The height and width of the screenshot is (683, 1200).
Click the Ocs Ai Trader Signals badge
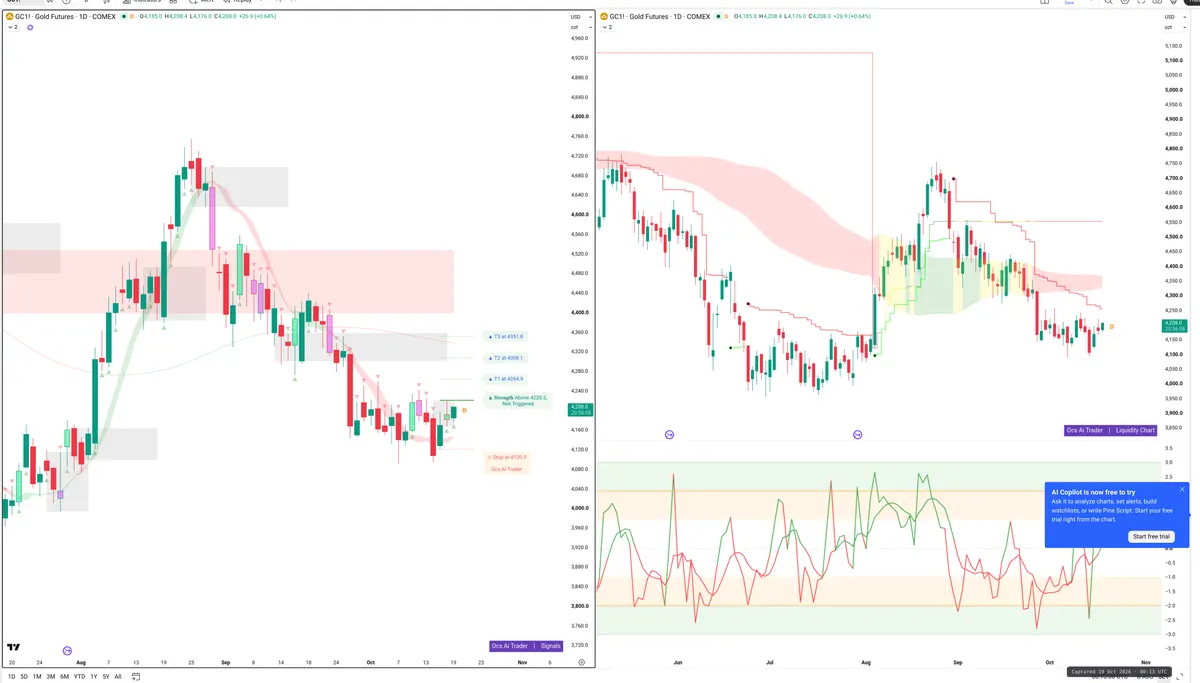coord(526,646)
